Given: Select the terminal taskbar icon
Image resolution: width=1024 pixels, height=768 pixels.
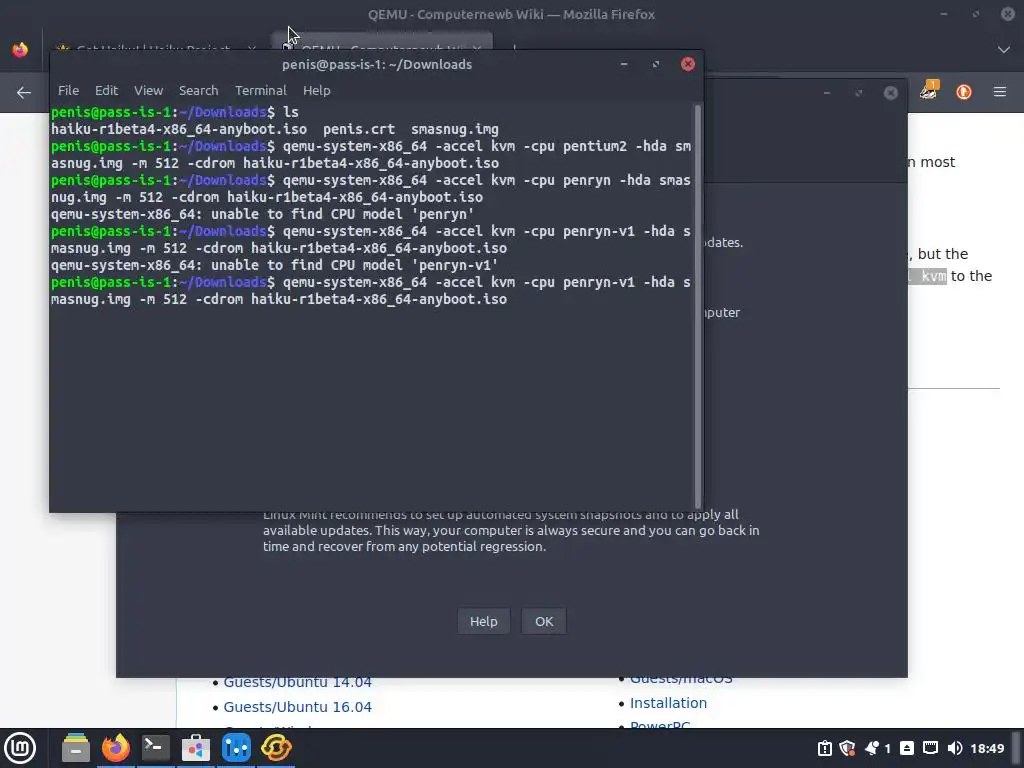Looking at the screenshot, I should (155, 748).
